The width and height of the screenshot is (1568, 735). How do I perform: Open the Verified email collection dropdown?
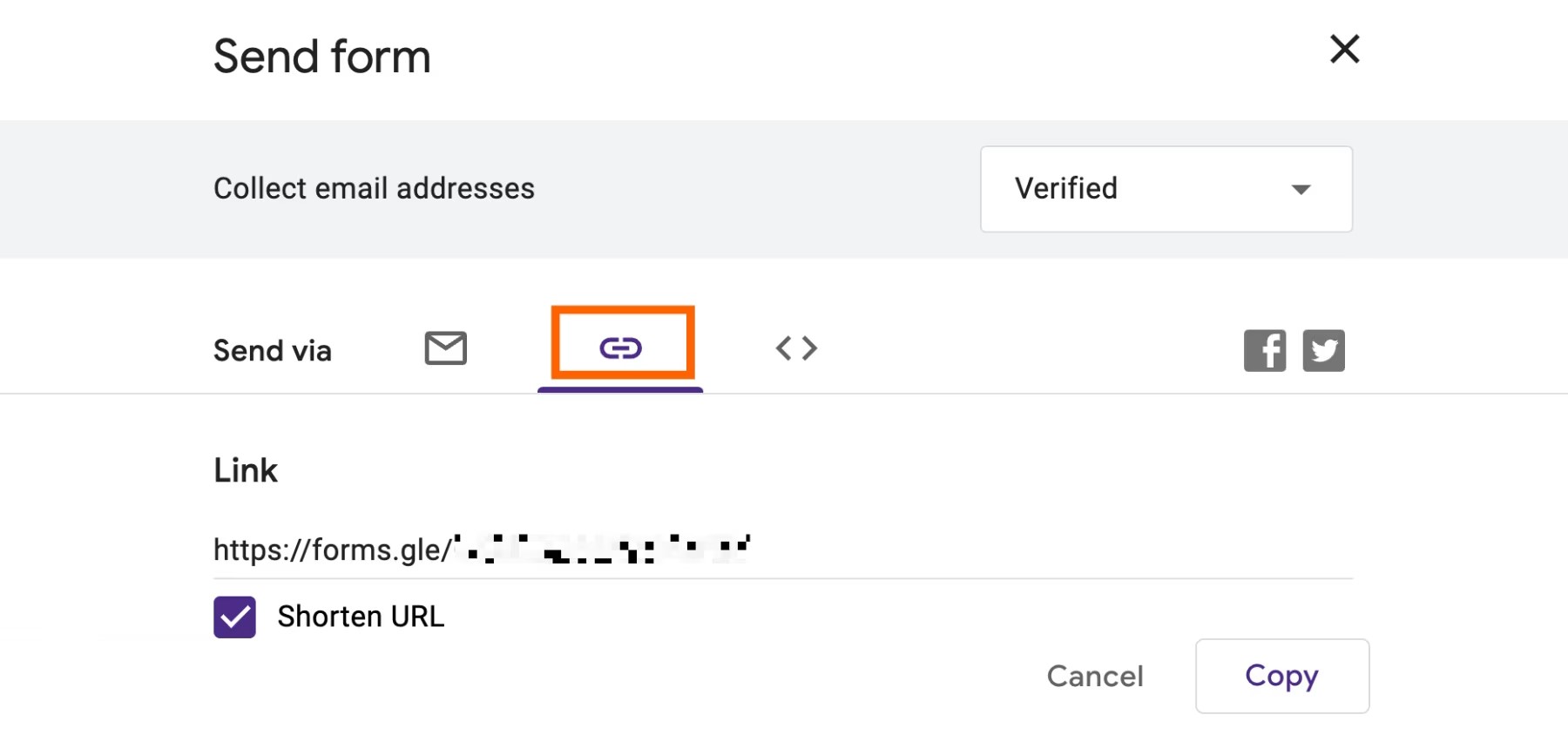(x=1166, y=189)
